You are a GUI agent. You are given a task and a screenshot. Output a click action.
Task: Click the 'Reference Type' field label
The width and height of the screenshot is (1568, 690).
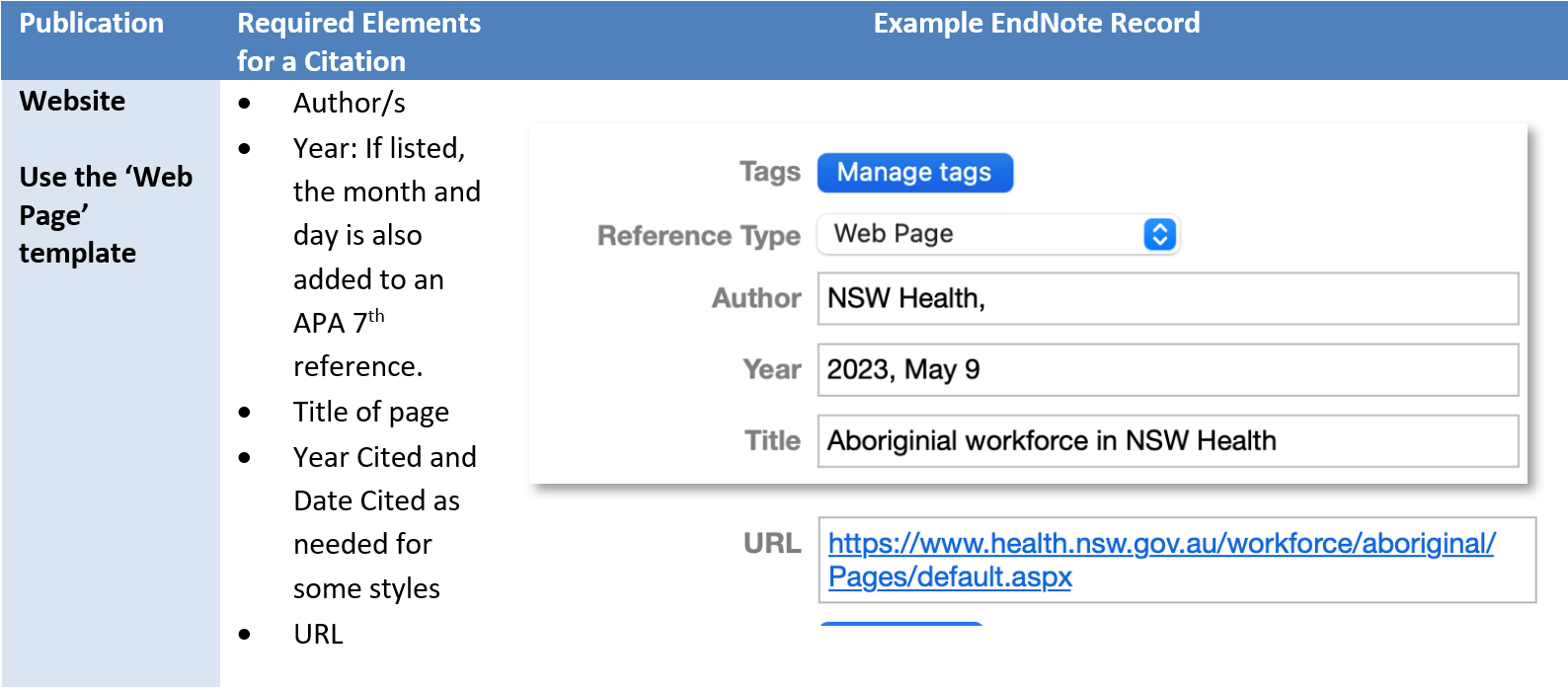click(x=699, y=236)
